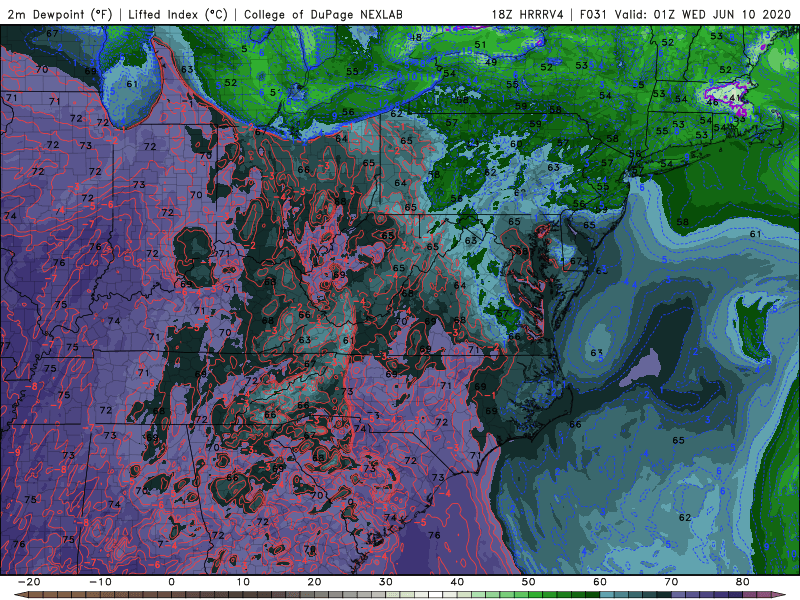Click the '46' dewpoint value in New England
Viewport: 800px width, 600px height.
(x=713, y=102)
